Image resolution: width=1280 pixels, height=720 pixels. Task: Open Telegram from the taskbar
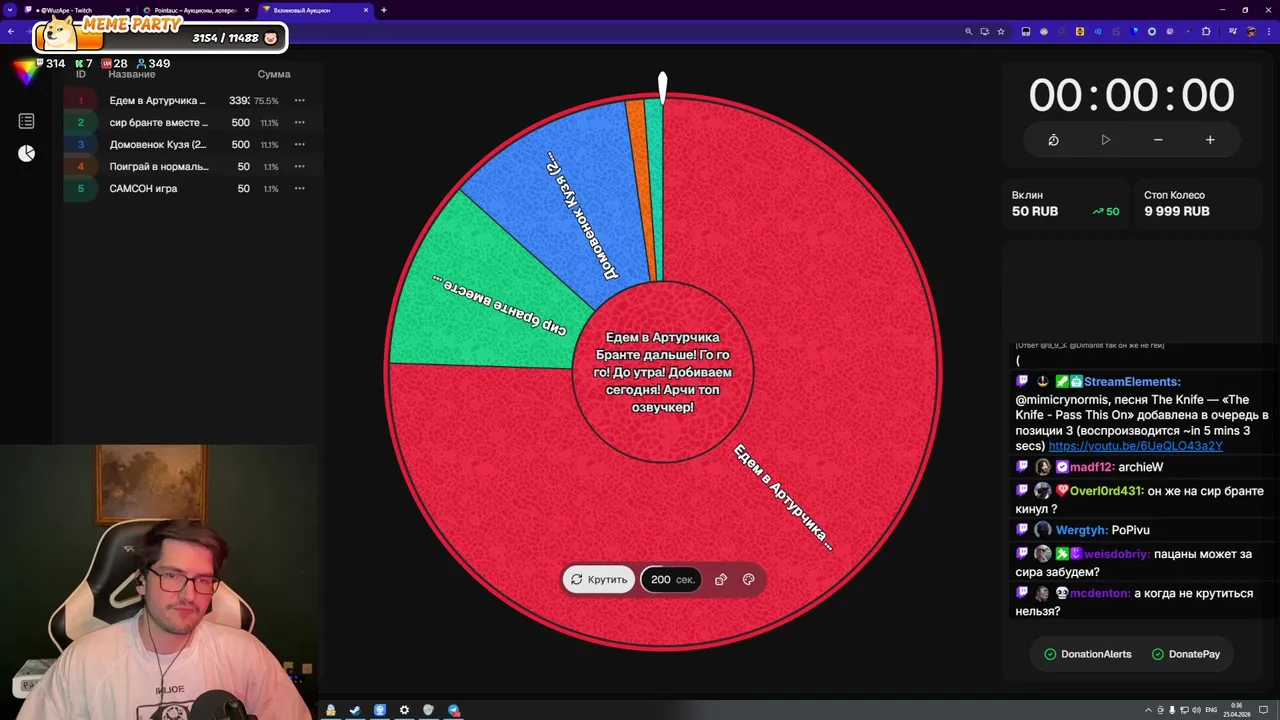[x=454, y=710]
